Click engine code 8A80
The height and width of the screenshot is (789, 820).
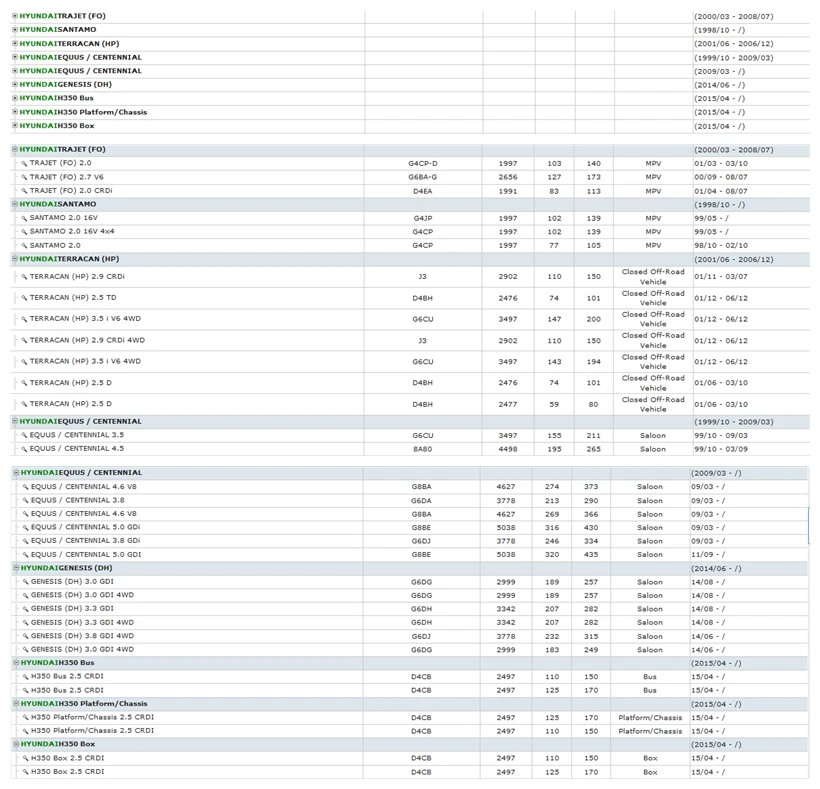tap(423, 449)
